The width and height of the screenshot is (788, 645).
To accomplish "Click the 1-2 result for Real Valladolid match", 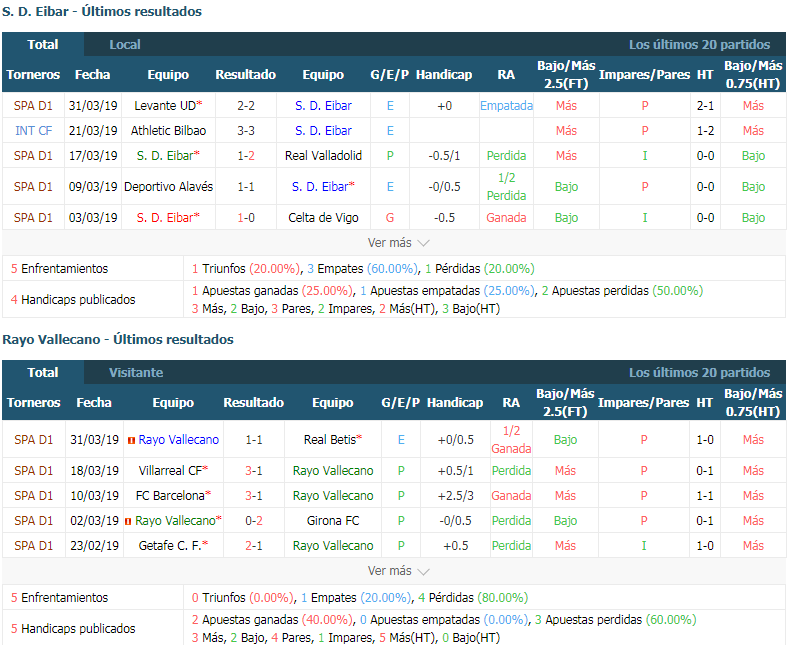I will [x=246, y=156].
